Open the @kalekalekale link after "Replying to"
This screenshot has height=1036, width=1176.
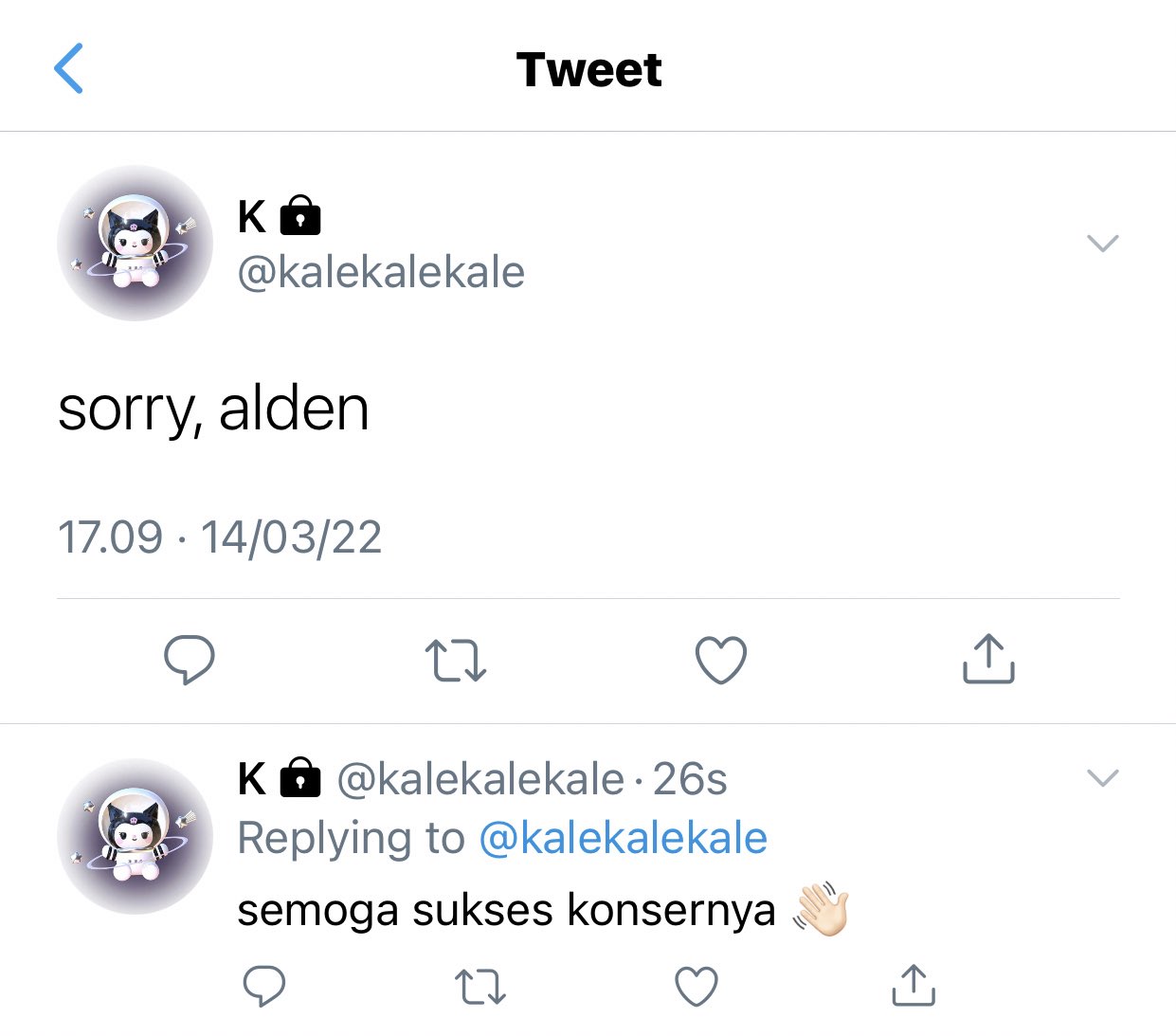point(623,838)
